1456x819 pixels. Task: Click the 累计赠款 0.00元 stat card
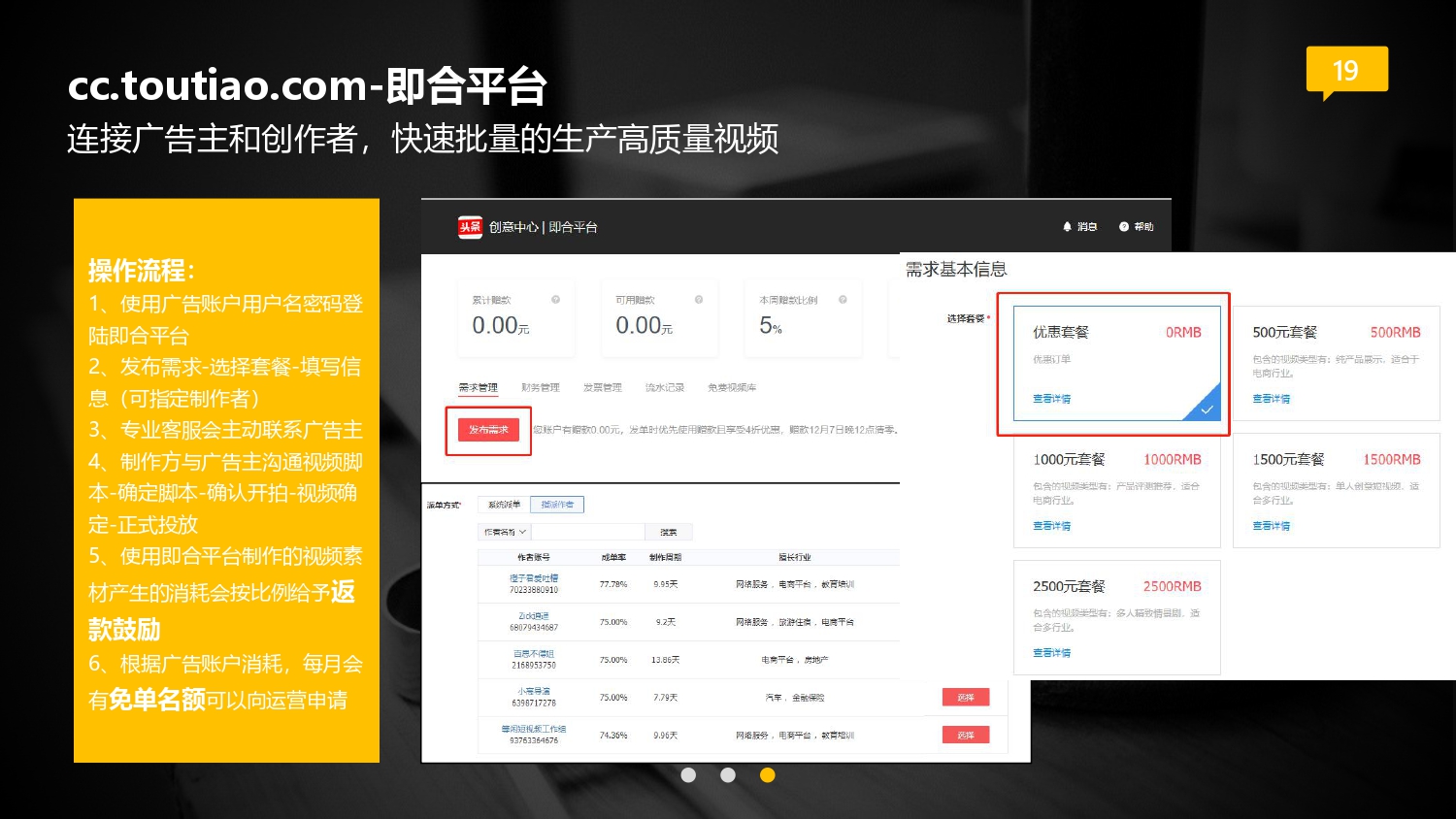click(x=516, y=318)
